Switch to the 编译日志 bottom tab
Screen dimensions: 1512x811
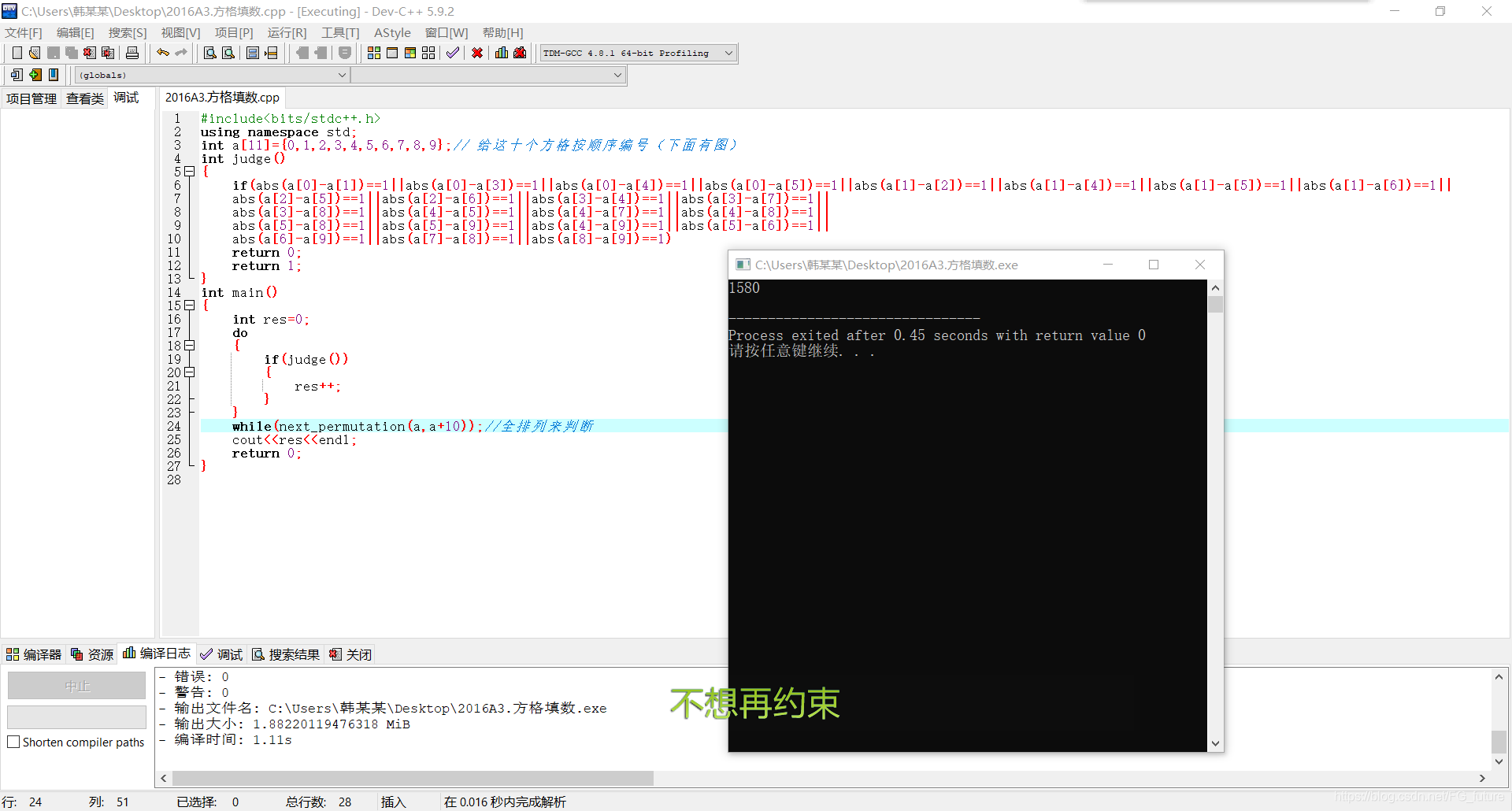click(157, 654)
